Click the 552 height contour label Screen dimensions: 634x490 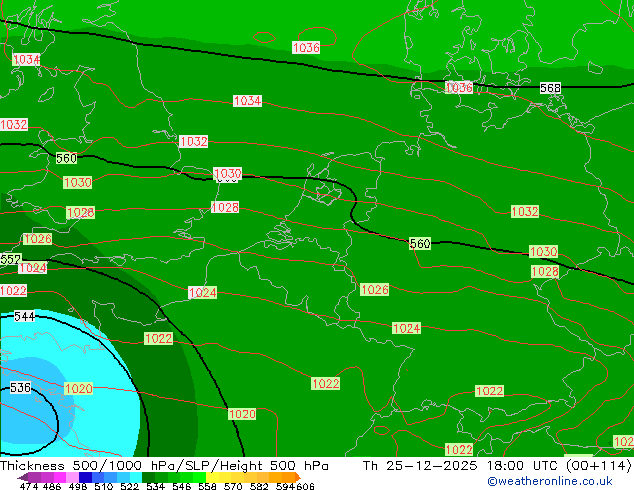(10, 259)
